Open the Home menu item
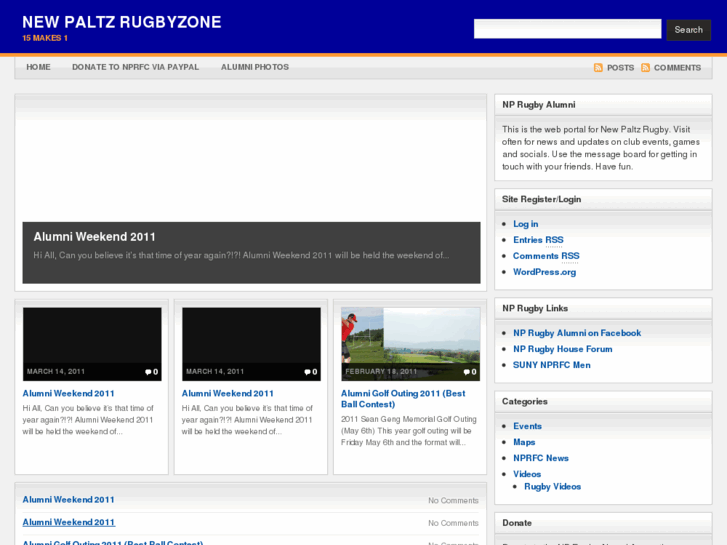 tap(38, 67)
